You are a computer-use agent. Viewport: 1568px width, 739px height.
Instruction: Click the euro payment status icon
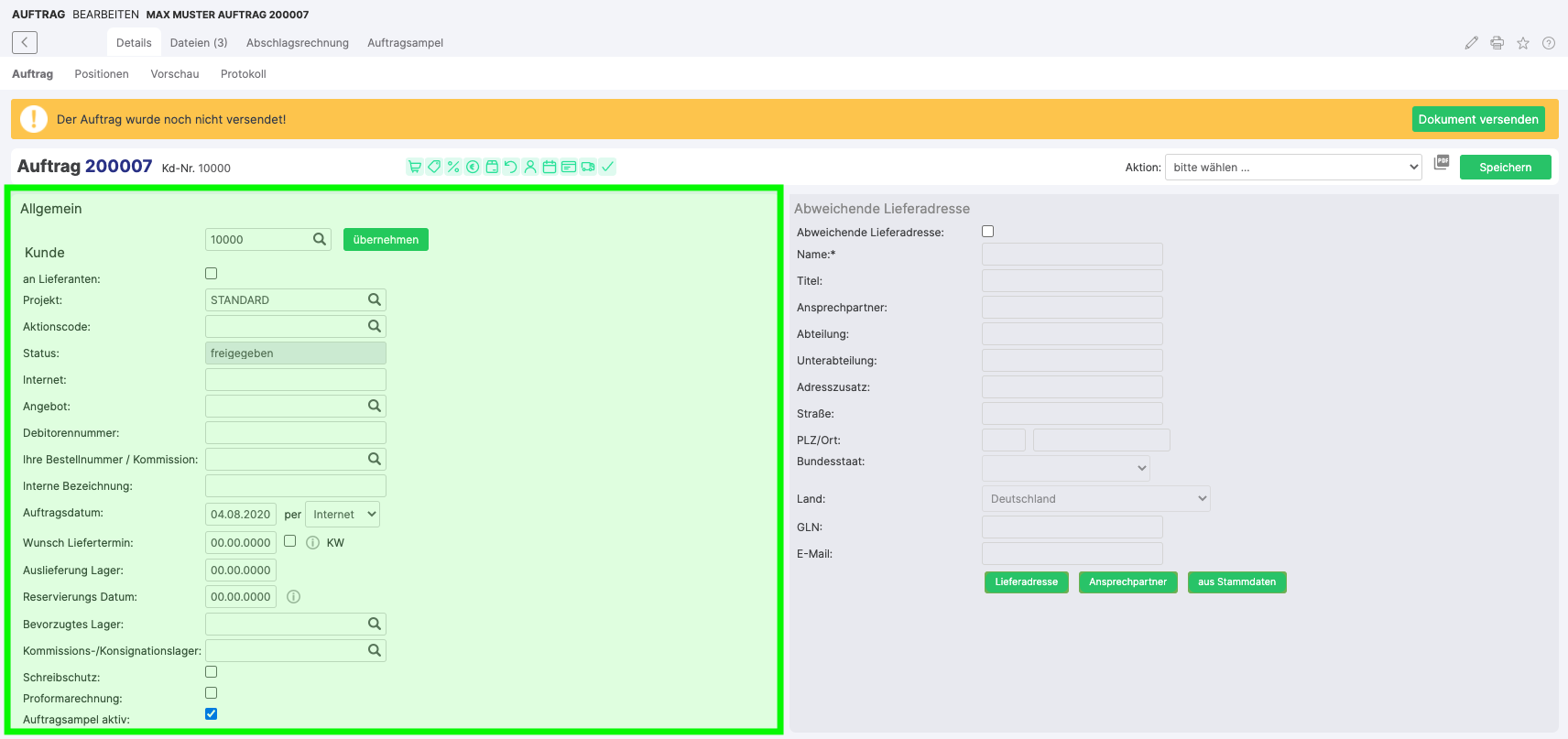[x=473, y=167]
